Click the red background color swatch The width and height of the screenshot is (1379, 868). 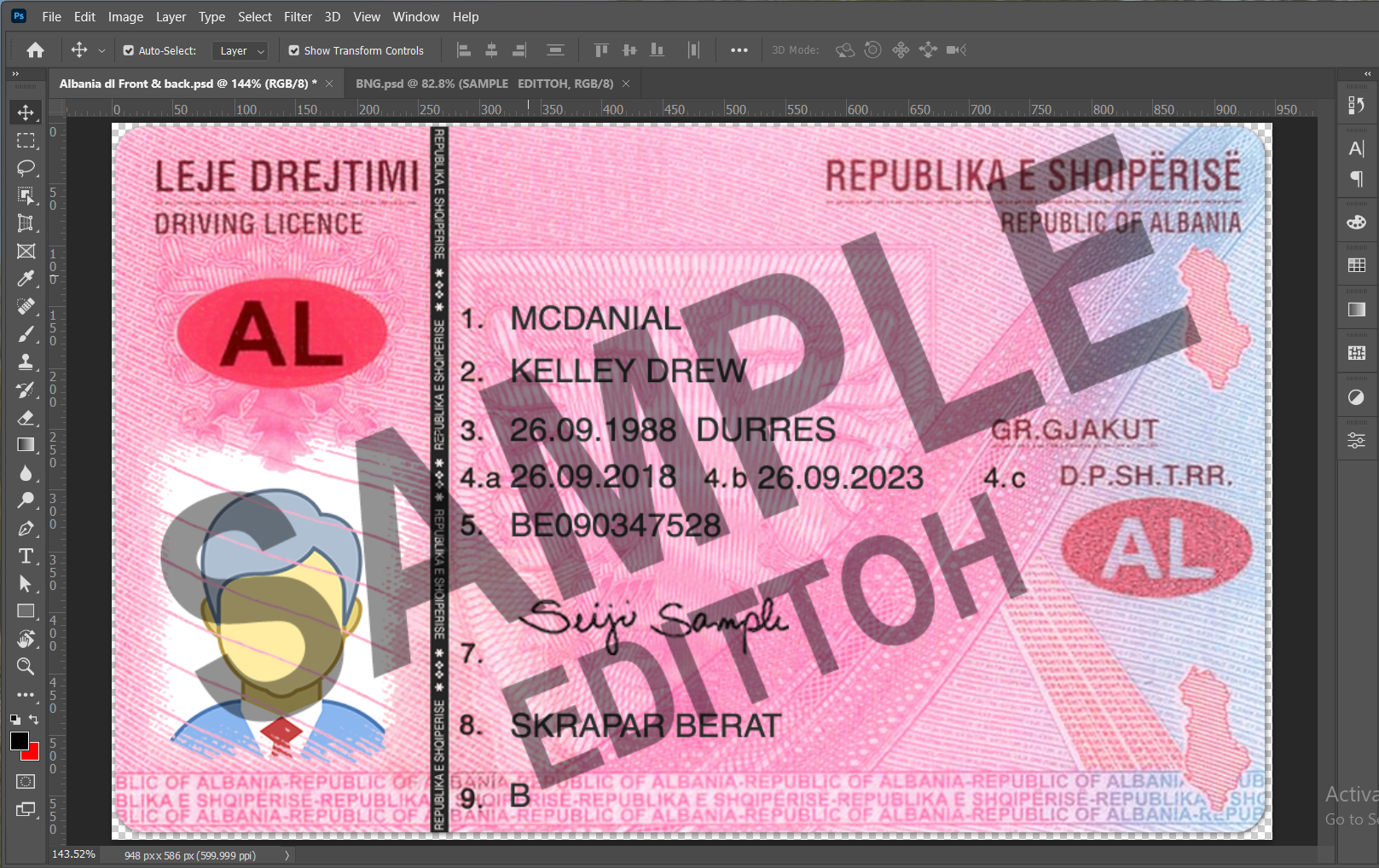pos(34,754)
